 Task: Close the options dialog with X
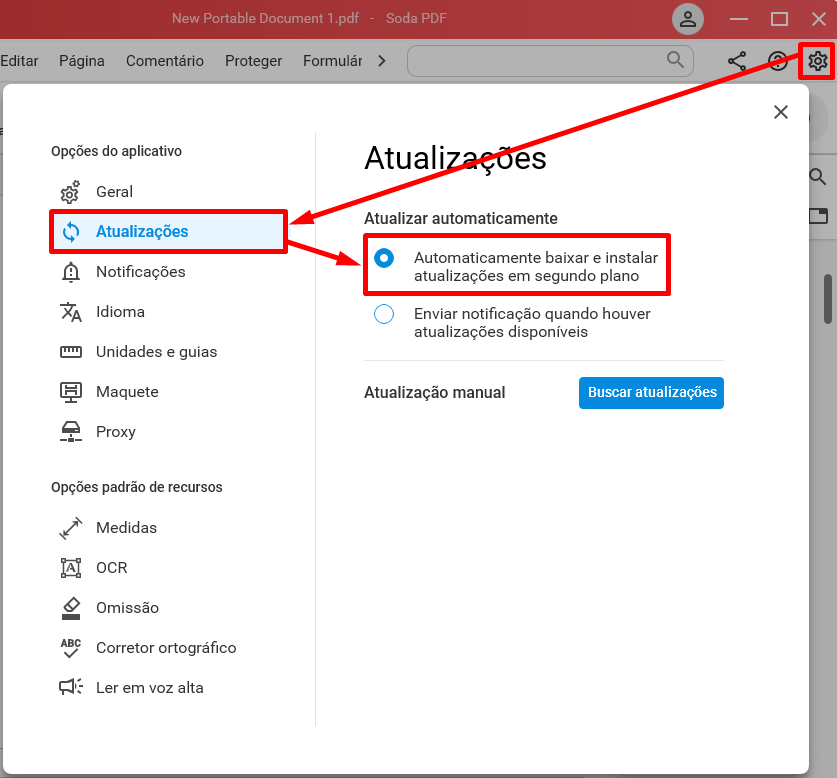[780, 112]
